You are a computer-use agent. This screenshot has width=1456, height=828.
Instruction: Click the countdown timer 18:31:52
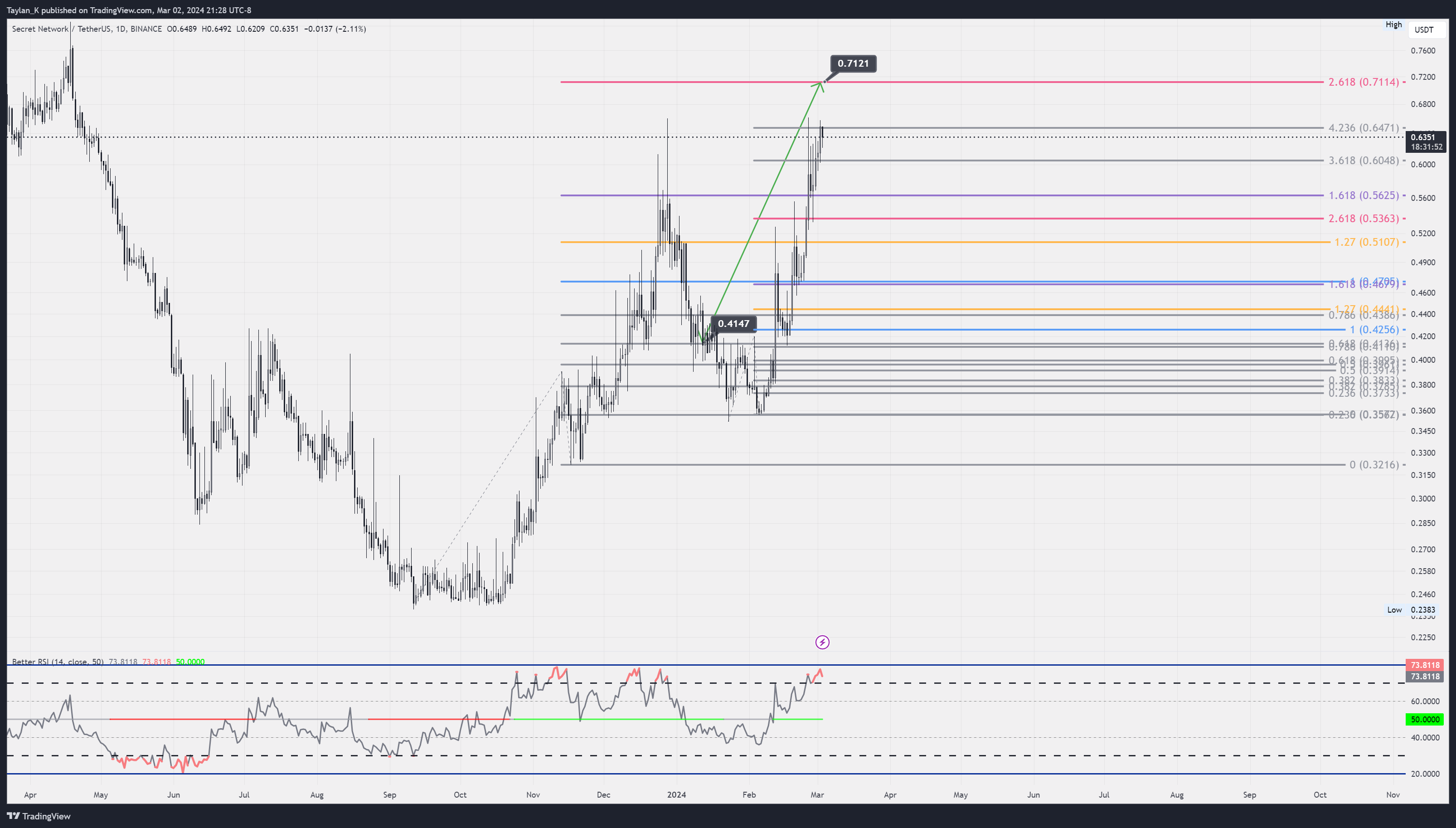pyautogui.click(x=1426, y=147)
